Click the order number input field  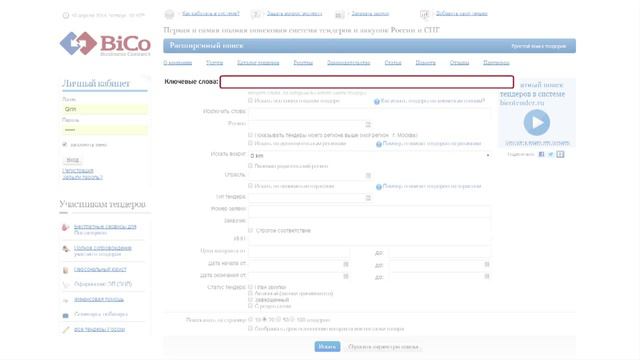tap(369, 210)
